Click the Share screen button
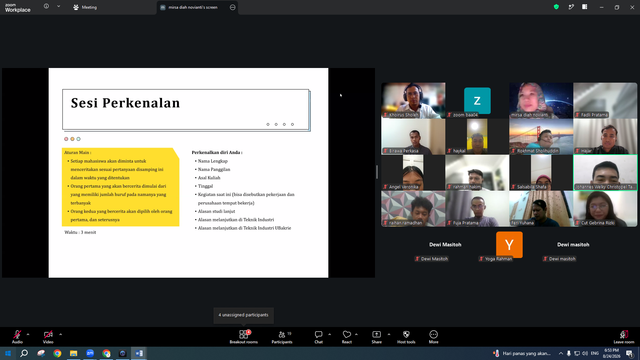The height and width of the screenshot is (360, 640). tap(376, 337)
